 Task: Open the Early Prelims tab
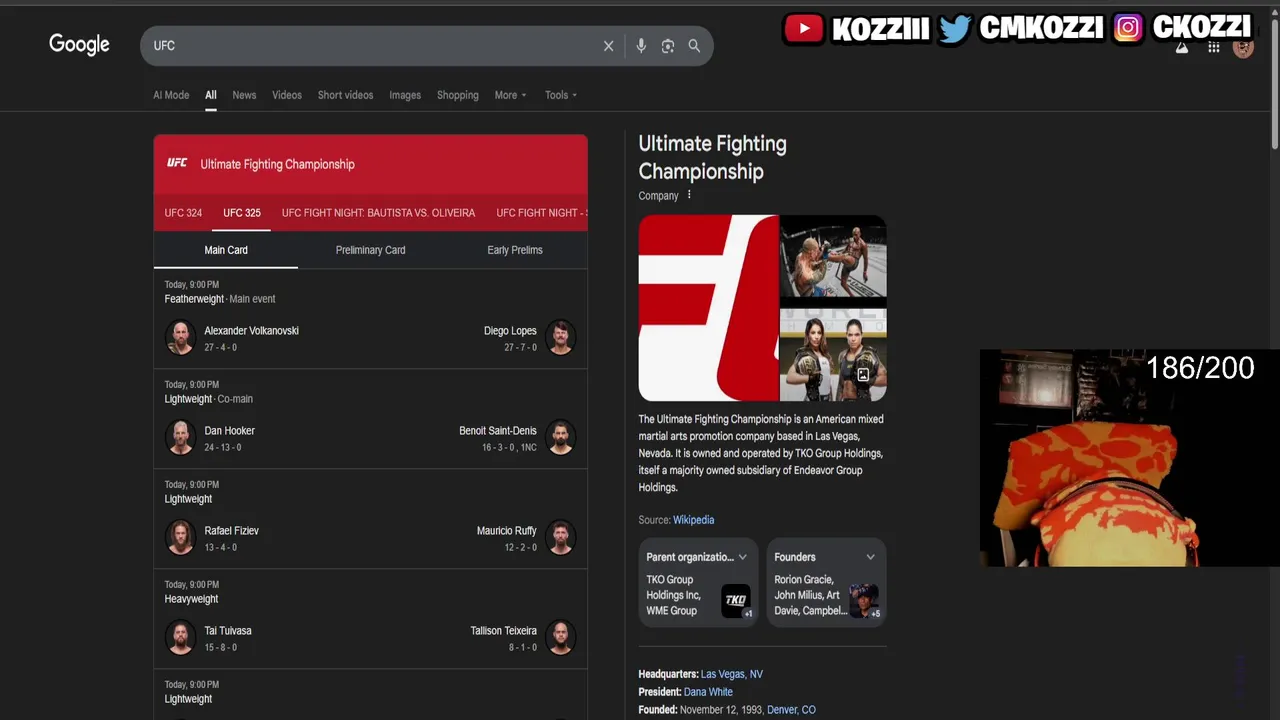(x=515, y=250)
